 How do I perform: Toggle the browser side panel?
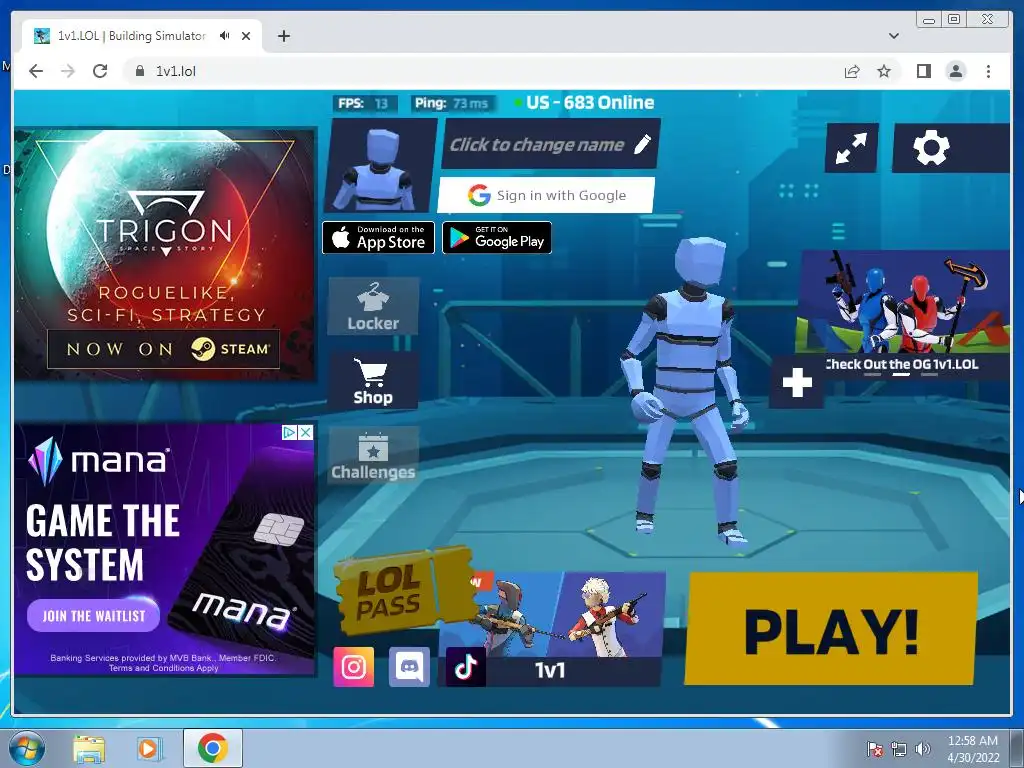(923, 71)
